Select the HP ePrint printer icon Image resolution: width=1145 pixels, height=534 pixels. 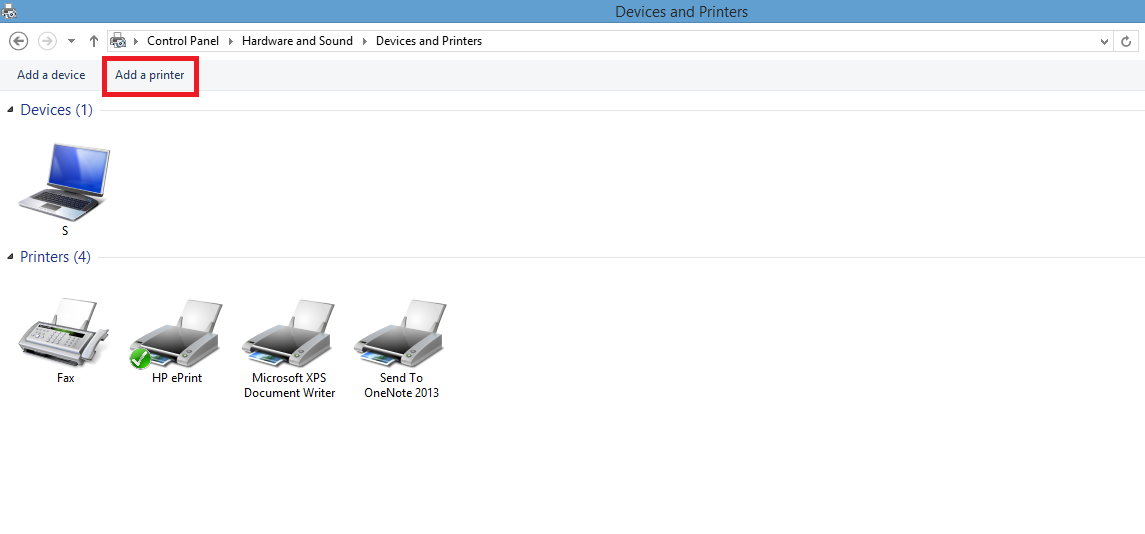pos(176,335)
